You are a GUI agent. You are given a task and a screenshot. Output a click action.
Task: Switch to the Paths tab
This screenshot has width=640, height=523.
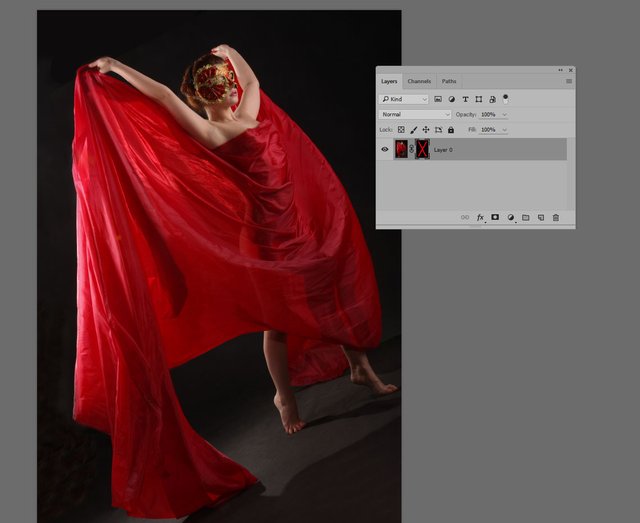coord(449,81)
